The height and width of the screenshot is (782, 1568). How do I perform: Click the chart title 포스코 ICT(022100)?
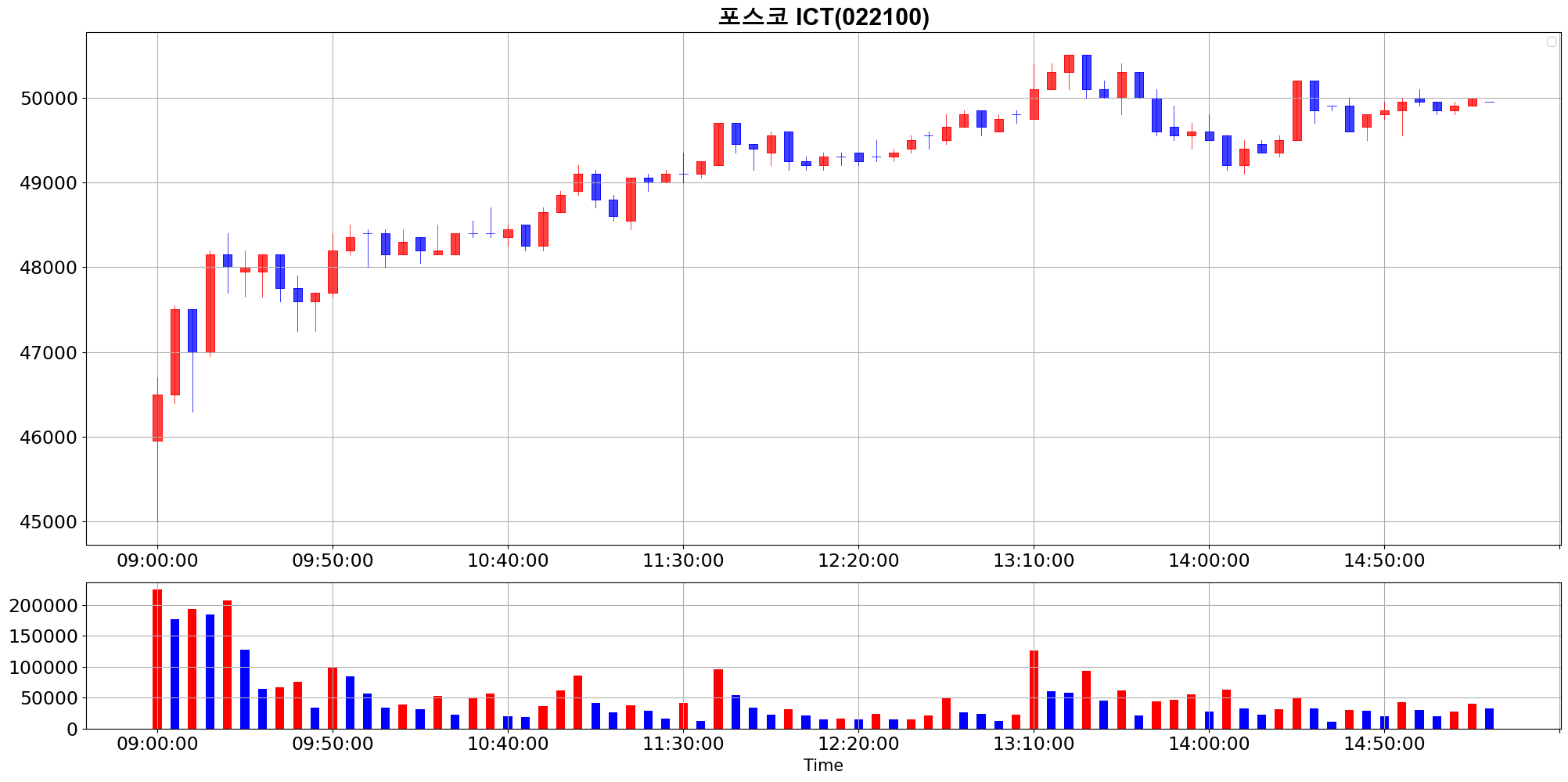[x=823, y=16]
